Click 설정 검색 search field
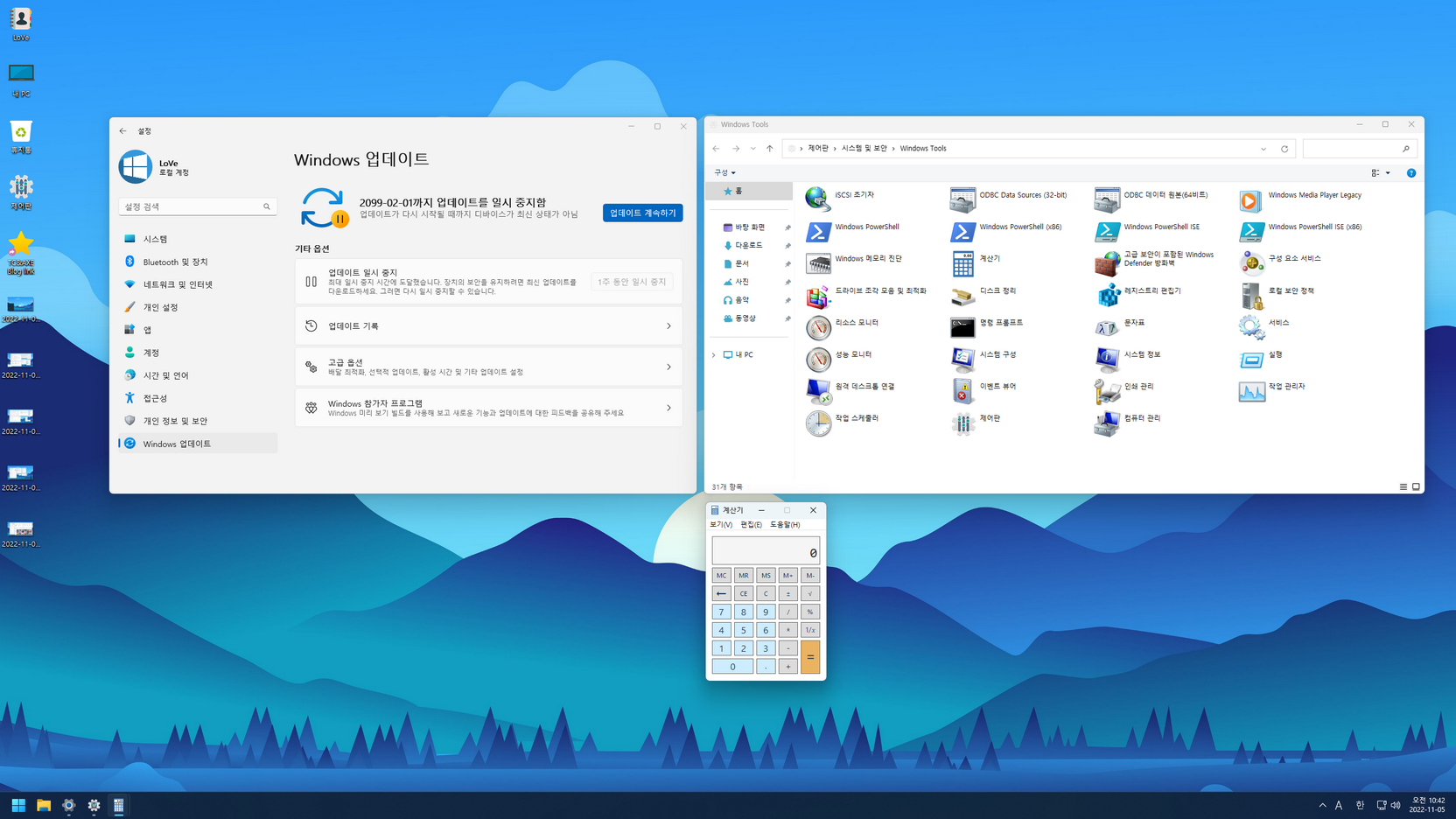The image size is (1456, 819). click(x=198, y=206)
